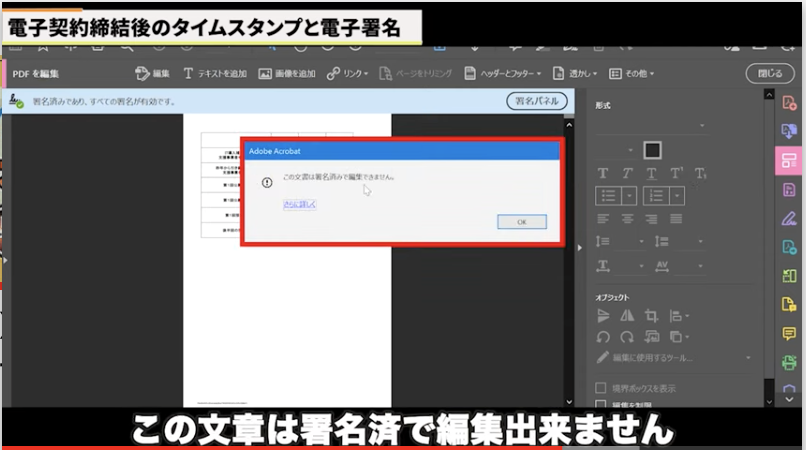
Task: Open the さらに詳しく link in dialog
Action: coord(299,204)
